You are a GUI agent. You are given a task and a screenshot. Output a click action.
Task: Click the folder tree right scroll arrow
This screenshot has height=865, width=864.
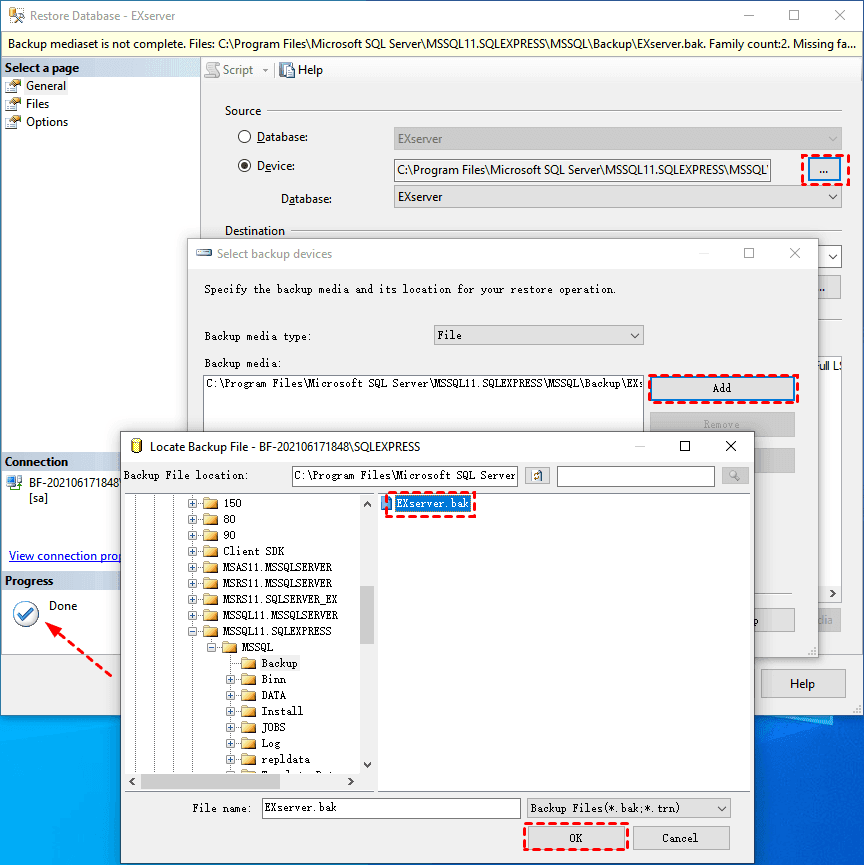point(351,781)
